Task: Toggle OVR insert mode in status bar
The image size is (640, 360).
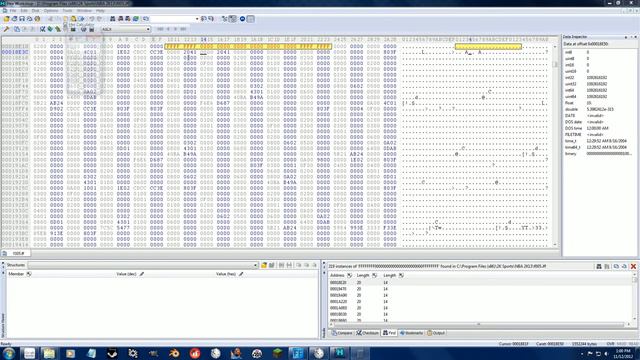Action: (x=610, y=344)
